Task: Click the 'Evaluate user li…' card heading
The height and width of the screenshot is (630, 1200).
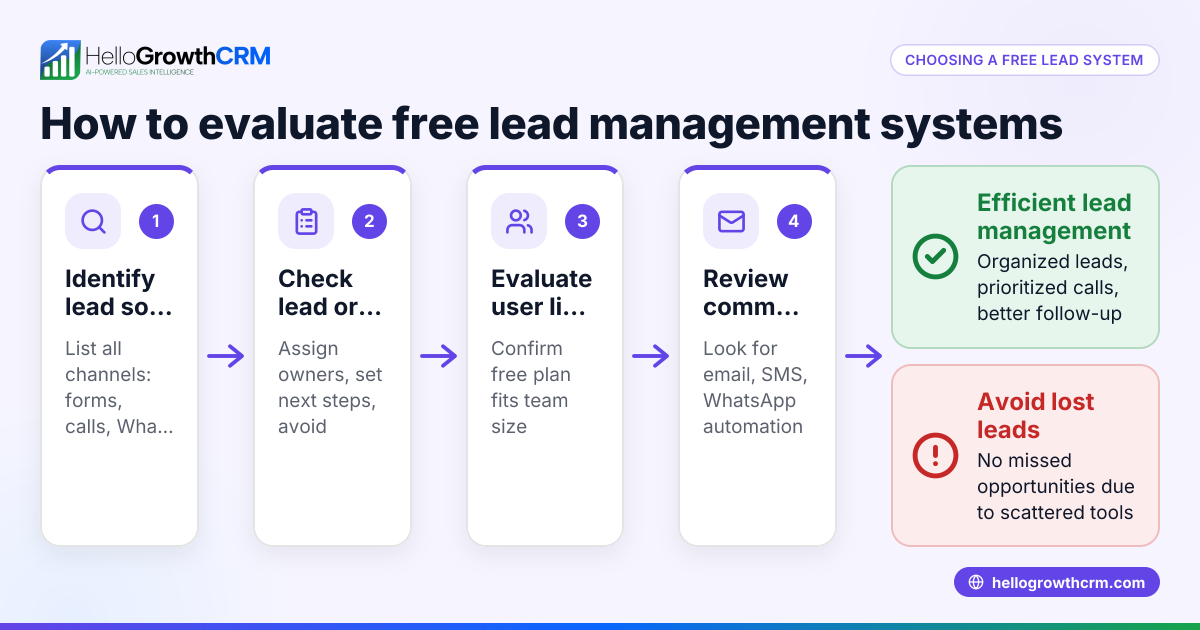Action: (x=541, y=293)
